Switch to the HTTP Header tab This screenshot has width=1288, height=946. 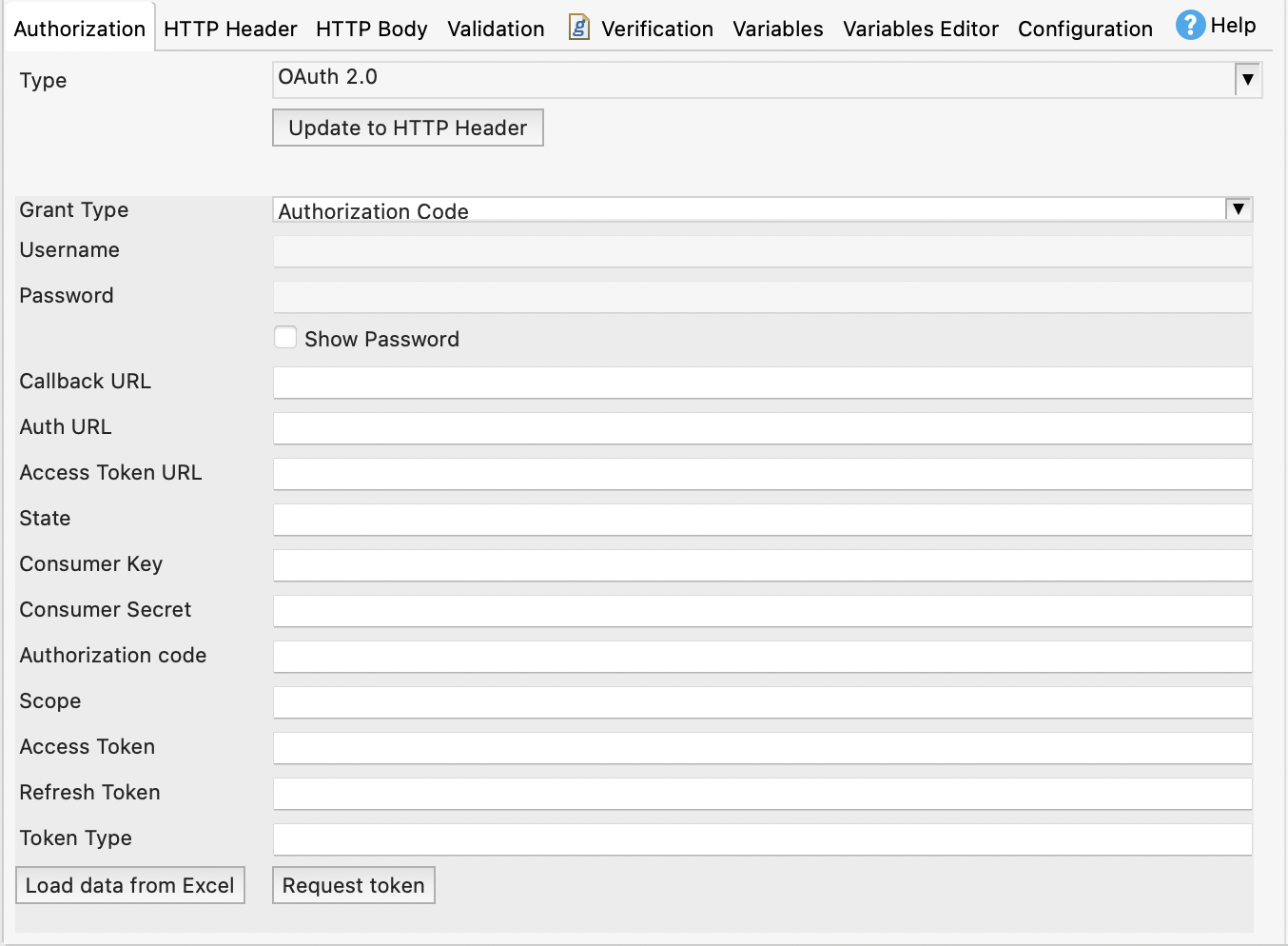click(229, 29)
